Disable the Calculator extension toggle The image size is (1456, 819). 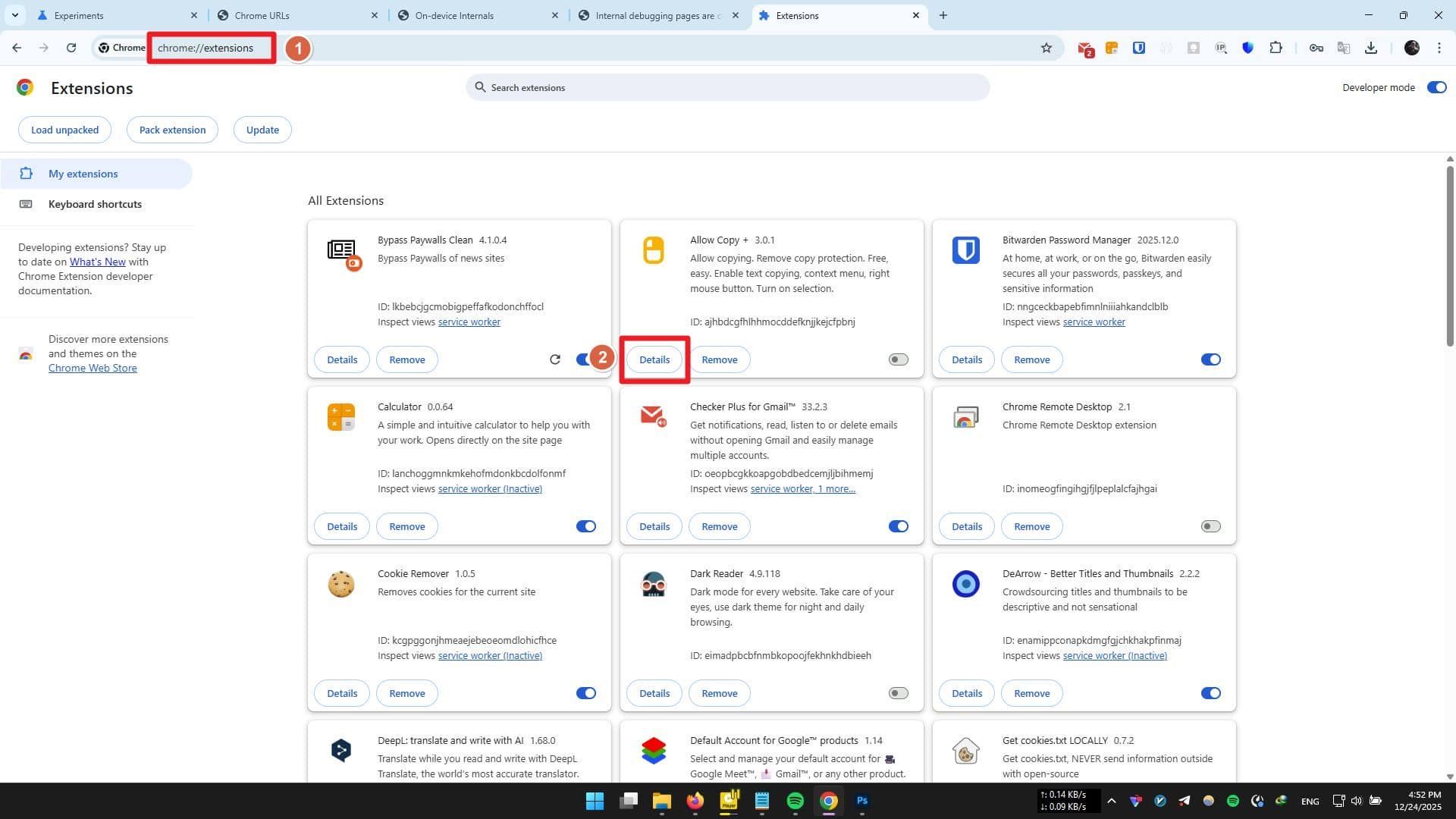click(585, 526)
